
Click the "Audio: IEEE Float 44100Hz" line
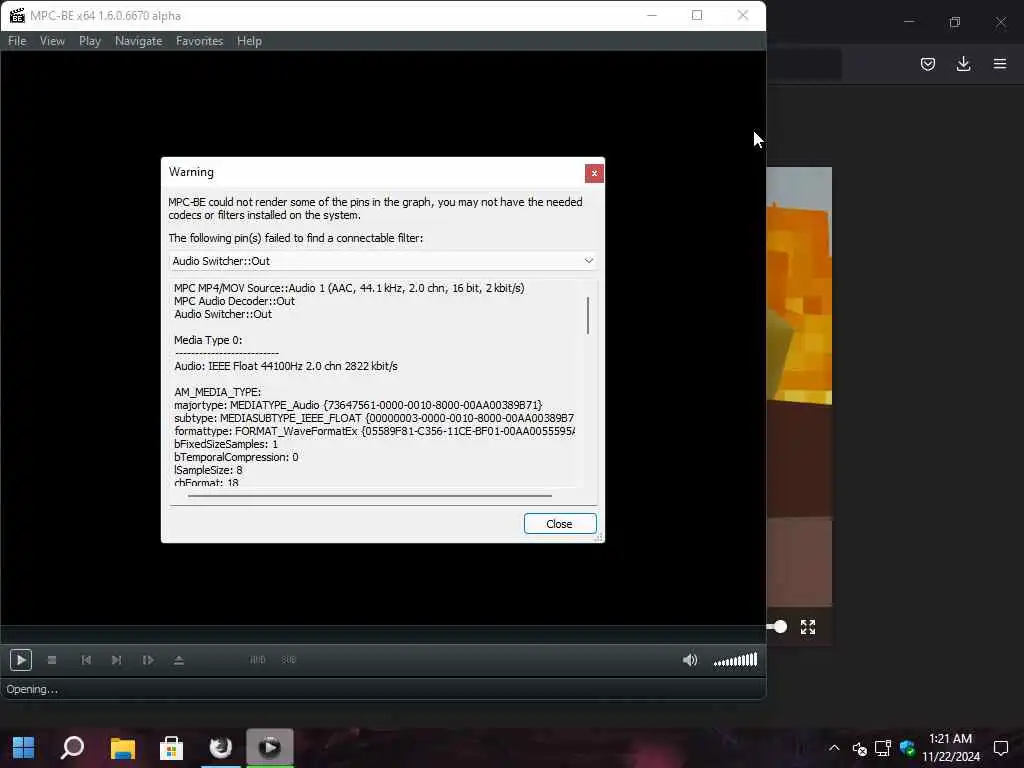pyautogui.click(x=285, y=366)
